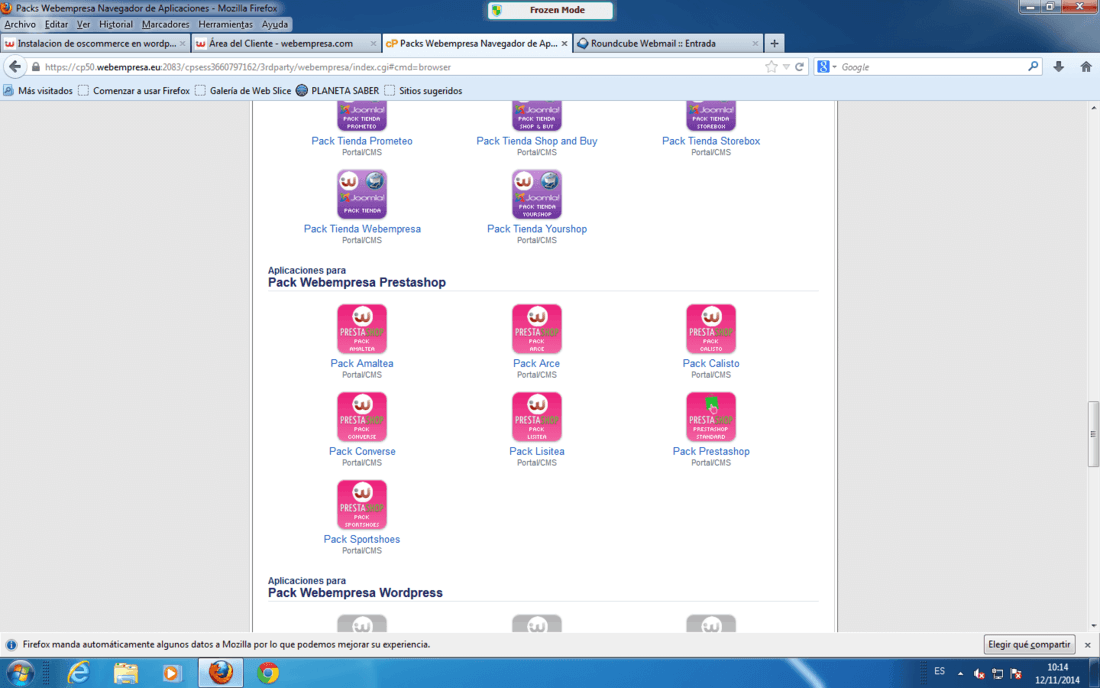The height and width of the screenshot is (688, 1100).
Task: Launch Internet Explorer from the taskbar
Action: (79, 673)
